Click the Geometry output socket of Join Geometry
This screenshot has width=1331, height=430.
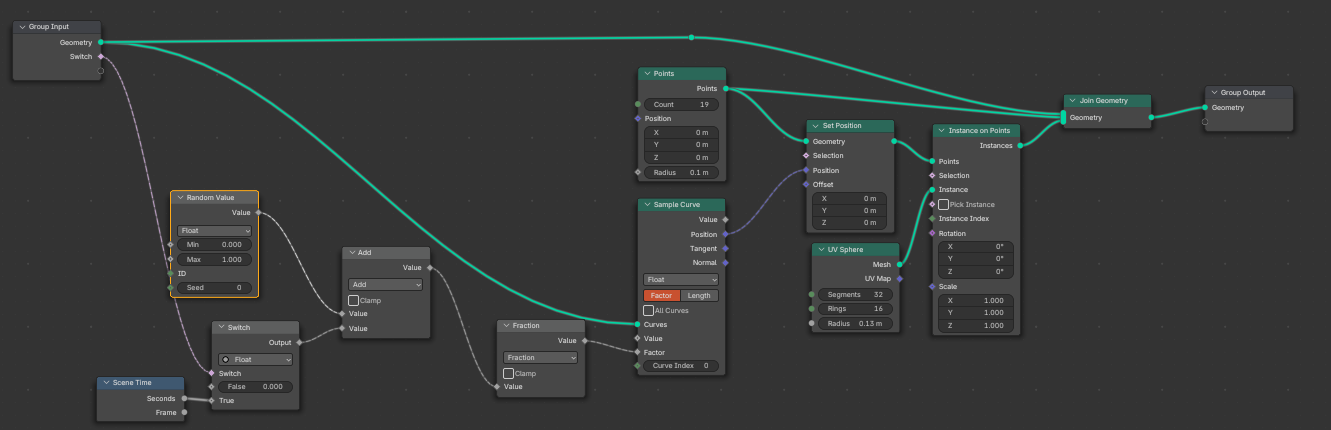tap(1151, 117)
